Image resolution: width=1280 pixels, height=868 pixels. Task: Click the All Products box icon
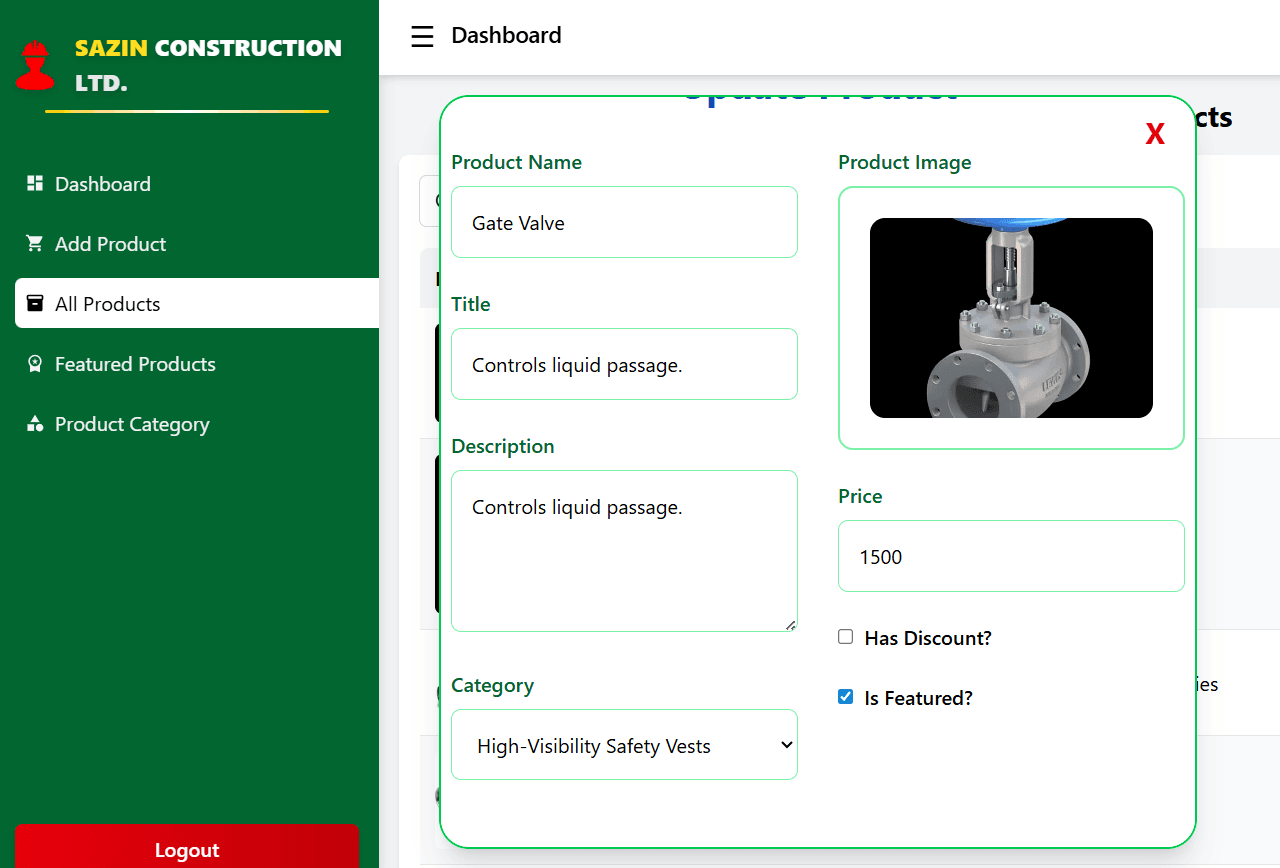click(35, 303)
